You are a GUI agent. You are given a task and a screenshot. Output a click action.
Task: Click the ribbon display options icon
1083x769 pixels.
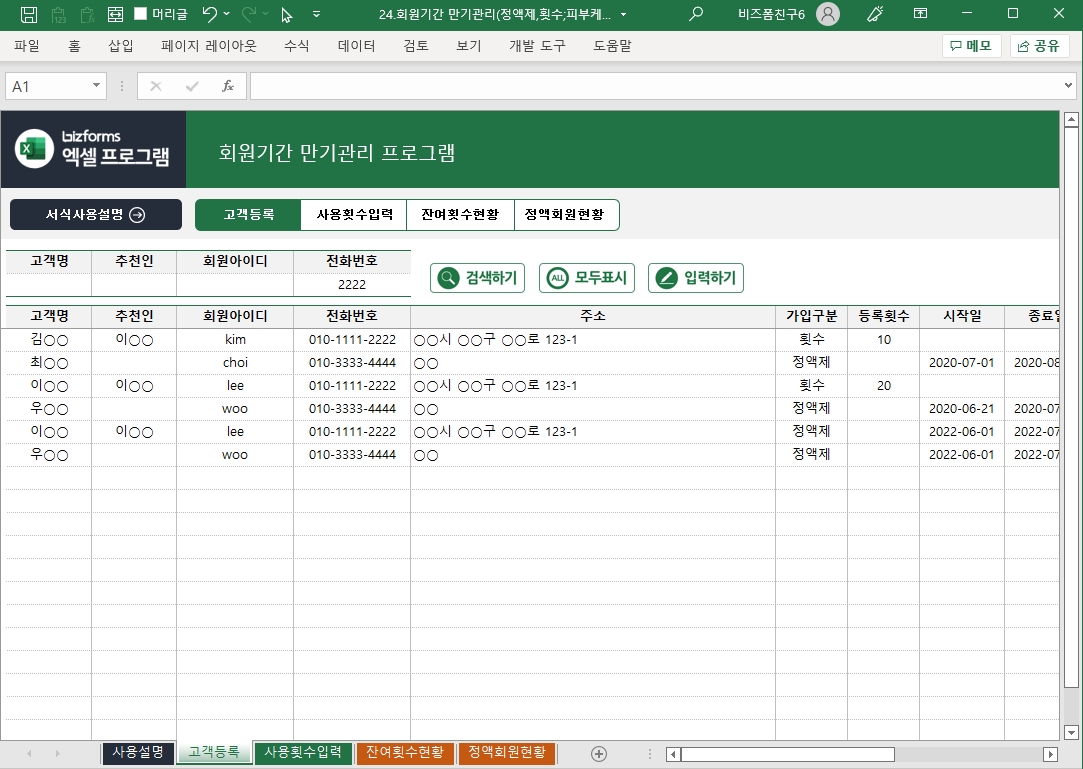coord(920,15)
